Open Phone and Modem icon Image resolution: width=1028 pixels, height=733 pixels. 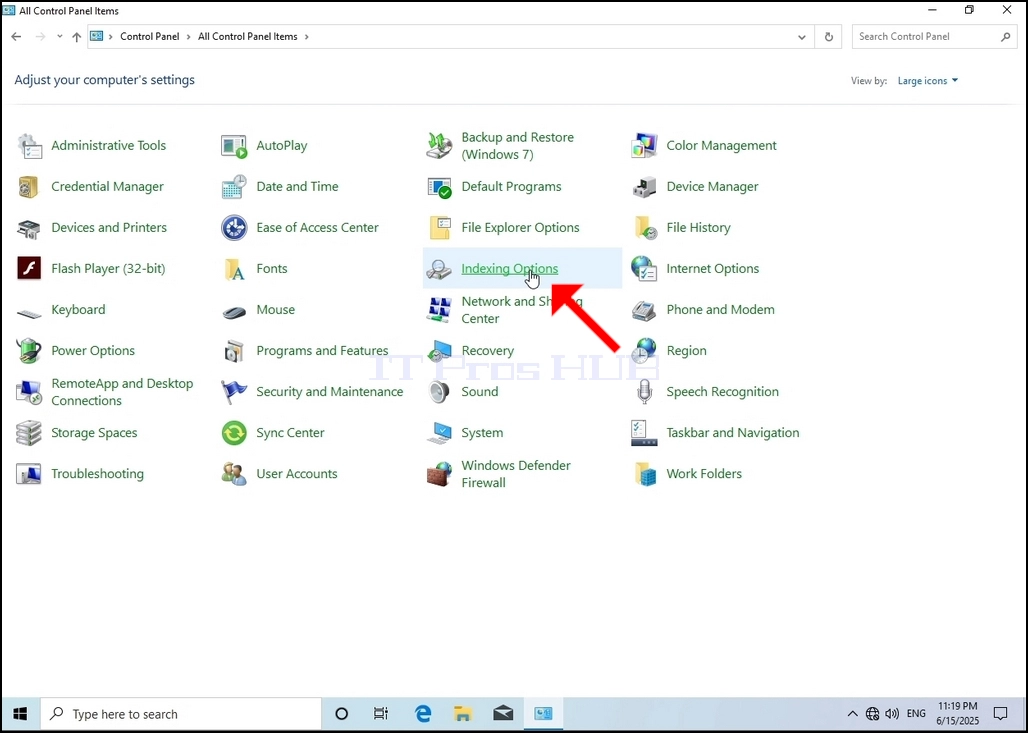644,309
